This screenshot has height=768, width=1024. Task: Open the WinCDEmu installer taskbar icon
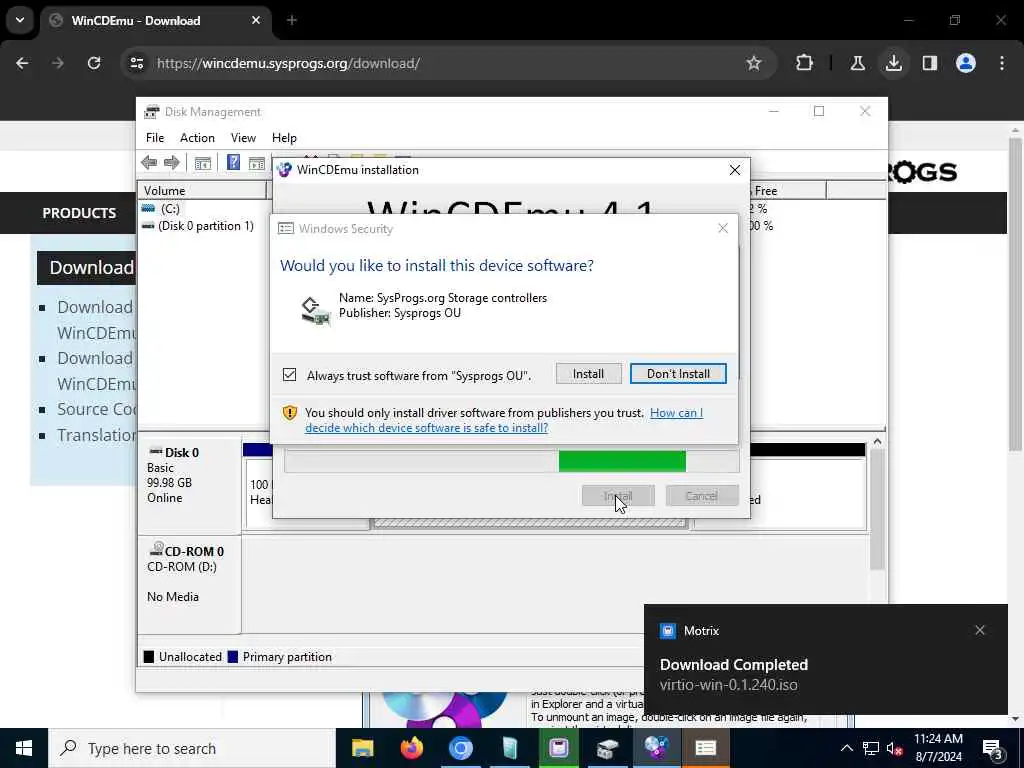pos(656,748)
